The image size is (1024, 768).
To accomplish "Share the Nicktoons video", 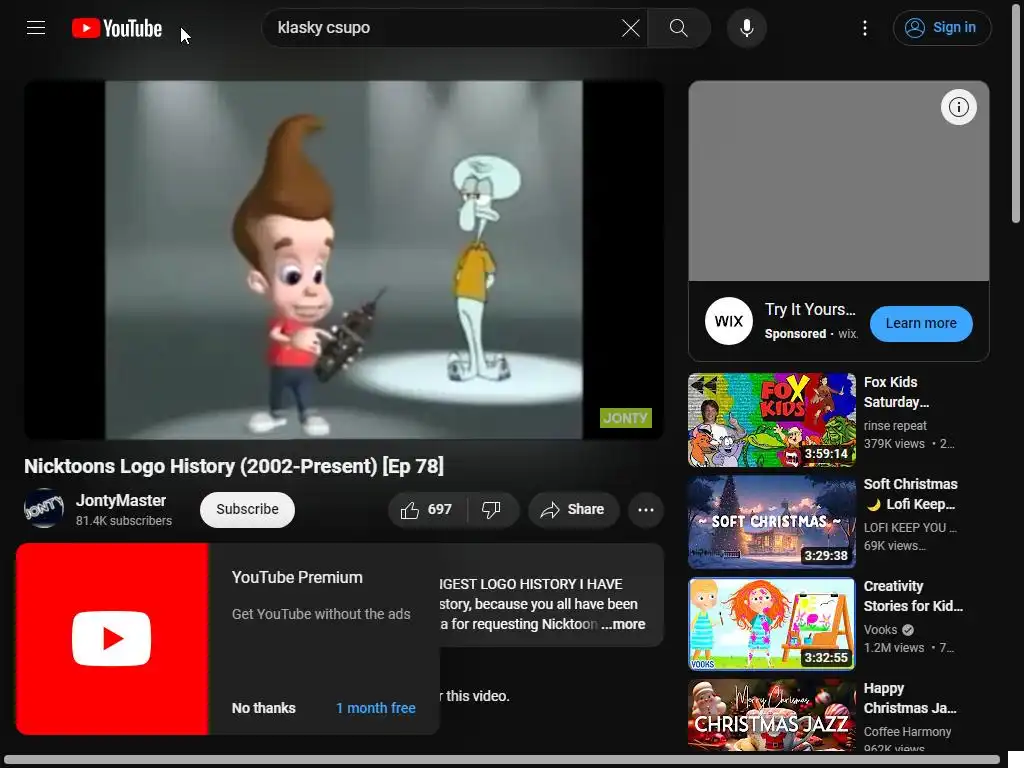I will coord(573,509).
